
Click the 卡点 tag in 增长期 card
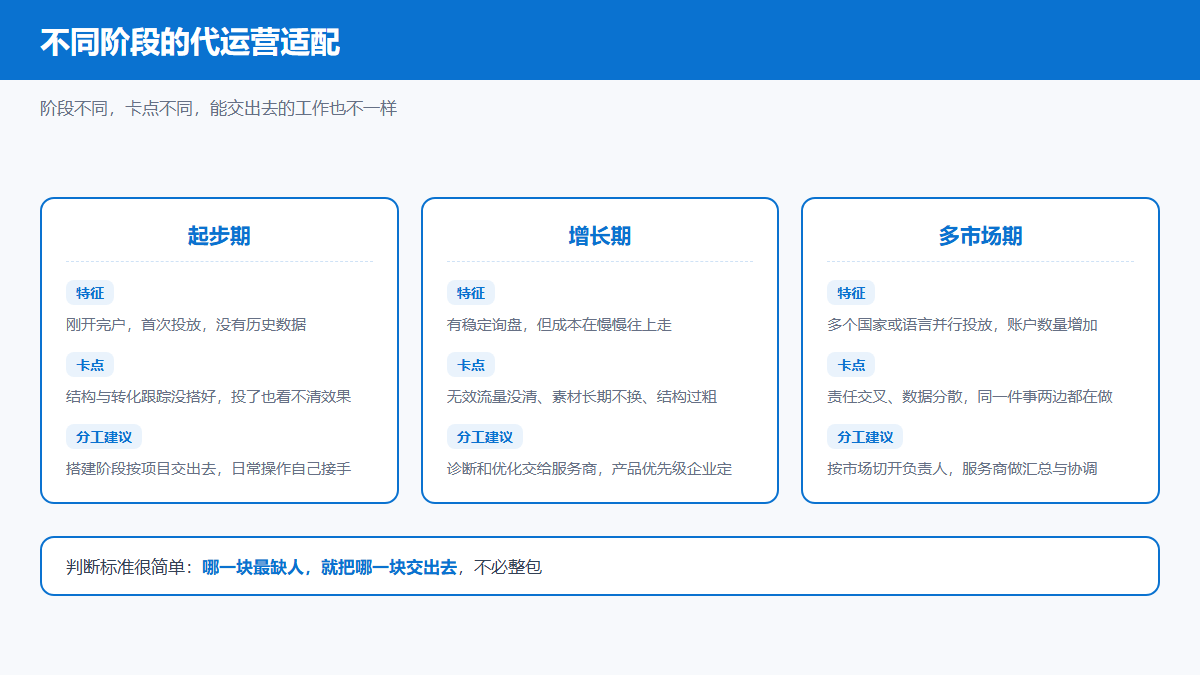coord(471,365)
